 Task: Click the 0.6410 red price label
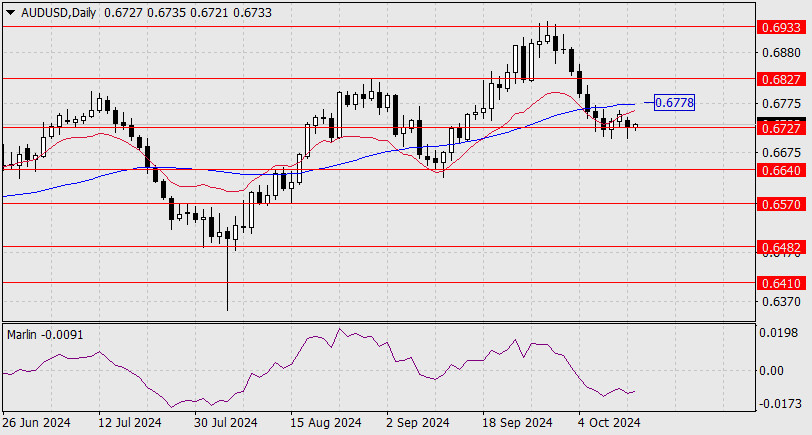(782, 283)
